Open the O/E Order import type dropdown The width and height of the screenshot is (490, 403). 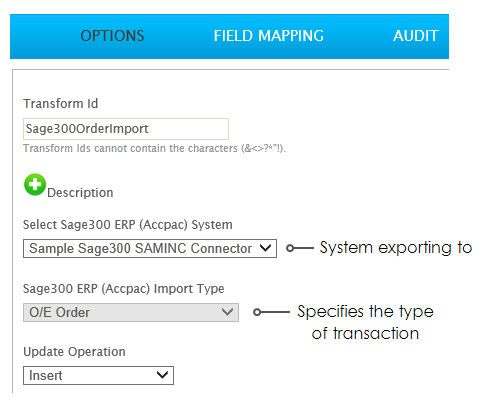[x=131, y=312]
